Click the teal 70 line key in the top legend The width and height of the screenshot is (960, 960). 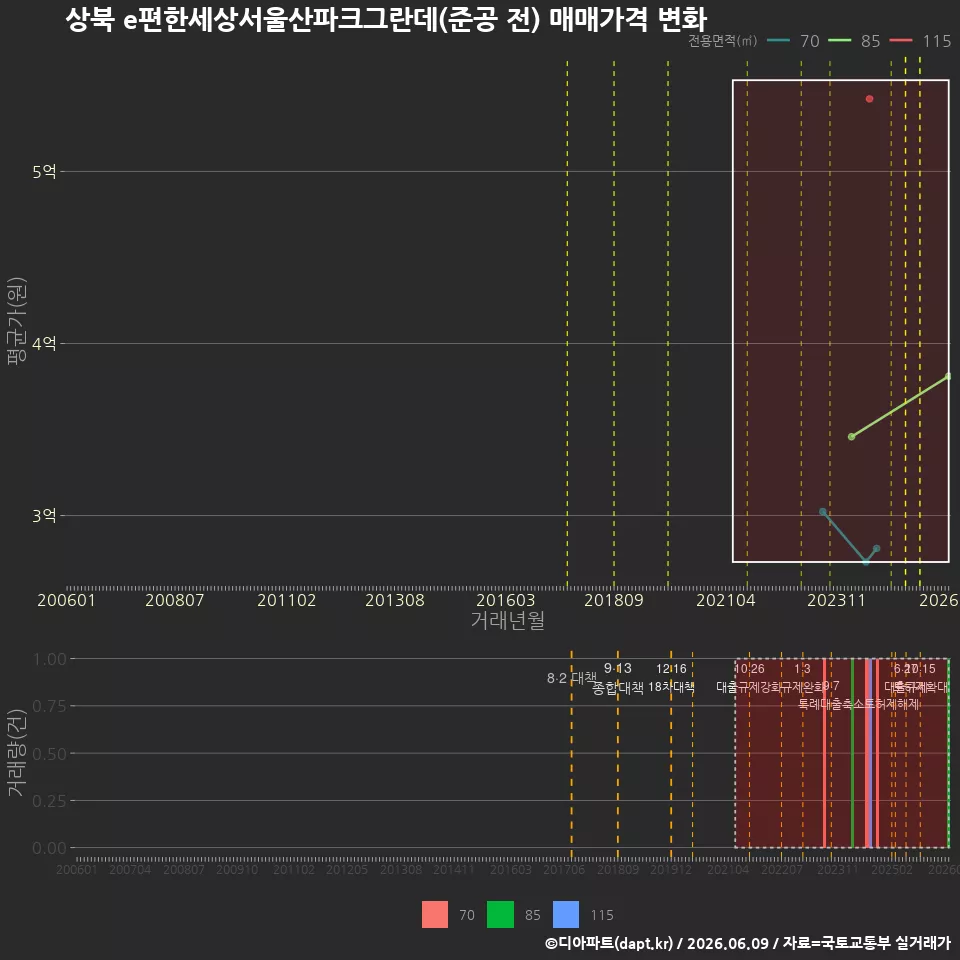[778, 40]
